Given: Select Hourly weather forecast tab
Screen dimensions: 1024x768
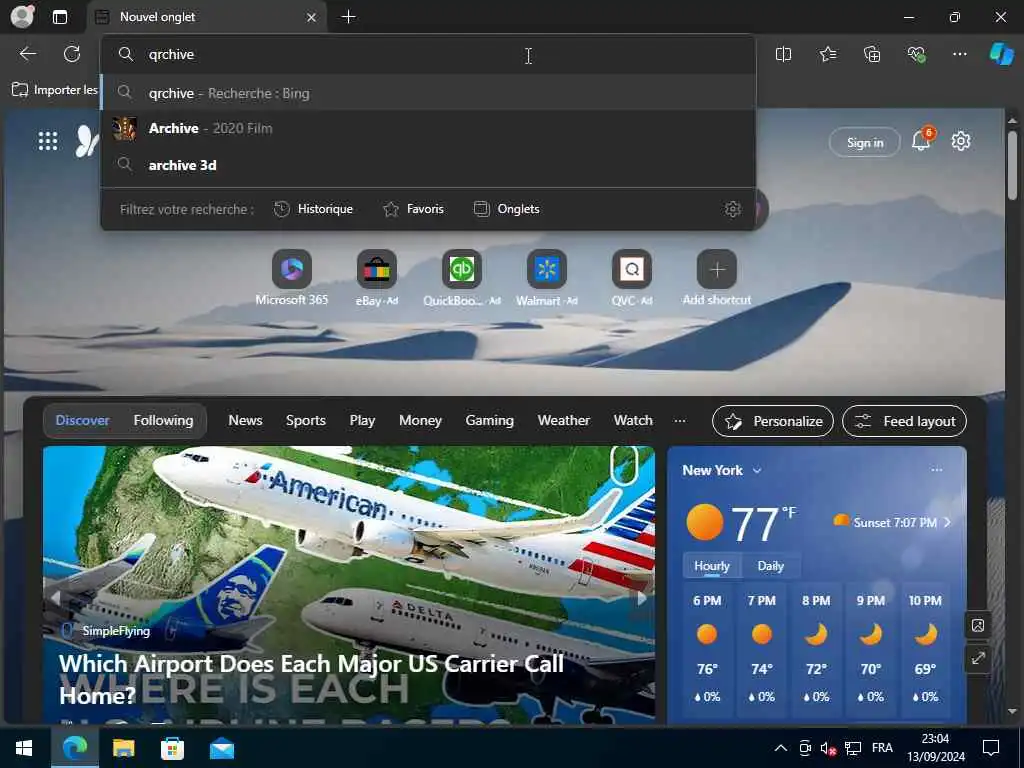Looking at the screenshot, I should (x=711, y=566).
